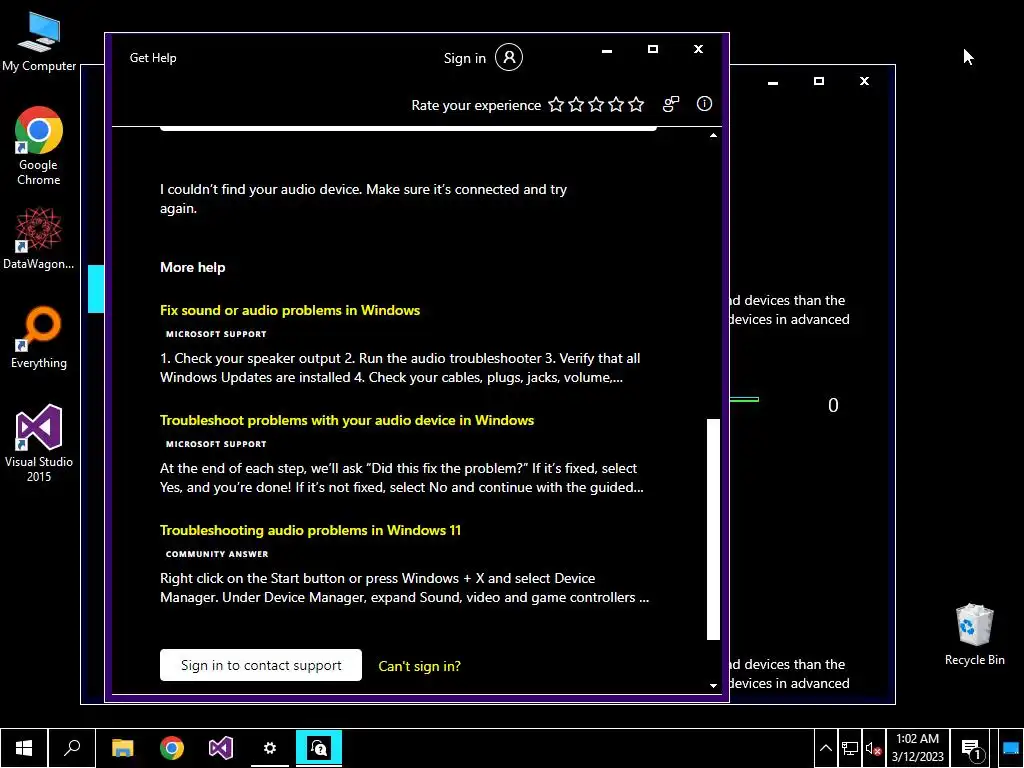This screenshot has width=1024, height=768.
Task: Click the More help heading
Action: click(193, 267)
